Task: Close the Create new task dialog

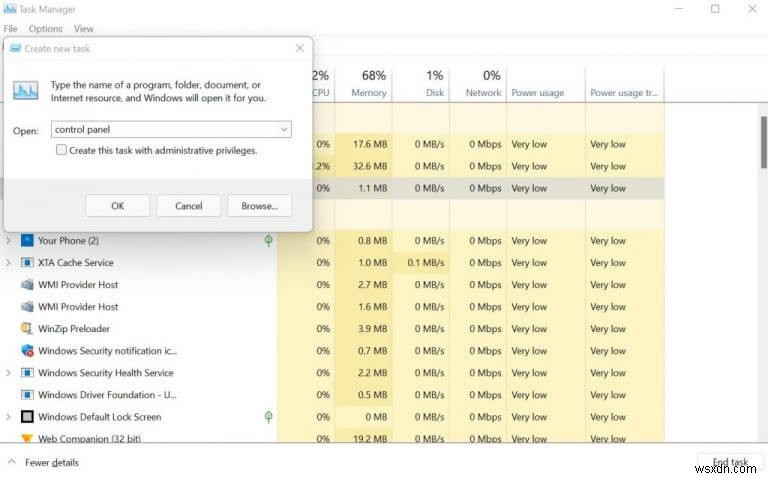Action: 300,48
